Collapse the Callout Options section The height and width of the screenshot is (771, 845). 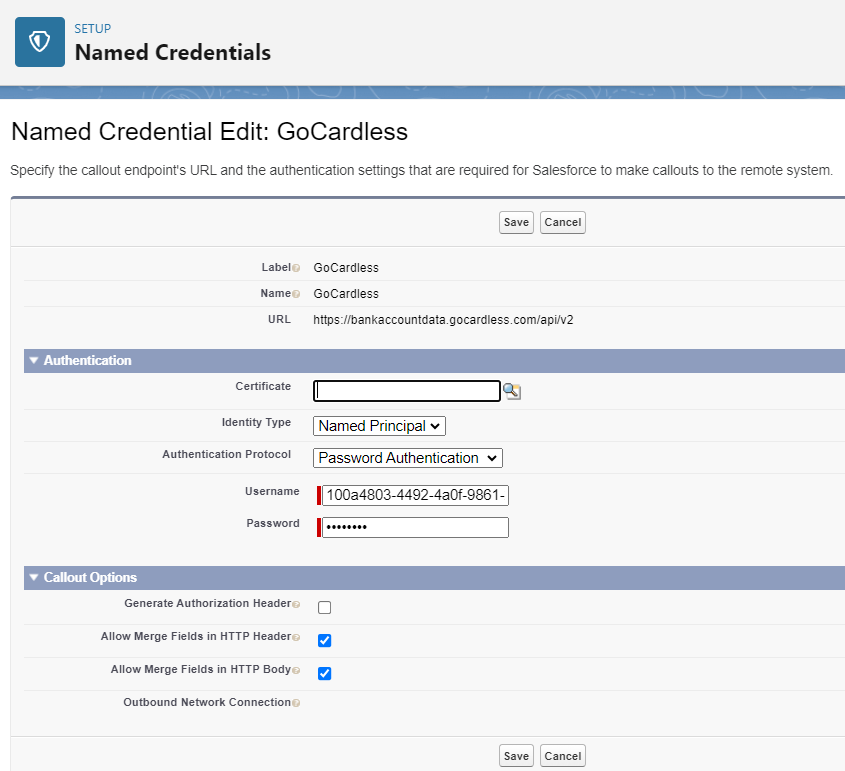(34, 578)
